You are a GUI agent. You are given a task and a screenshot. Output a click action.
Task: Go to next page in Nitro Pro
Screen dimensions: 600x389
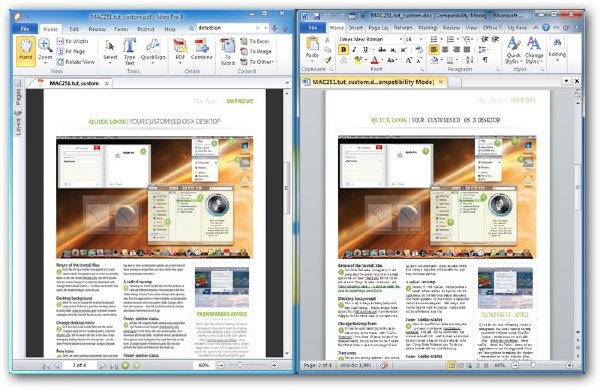point(102,365)
